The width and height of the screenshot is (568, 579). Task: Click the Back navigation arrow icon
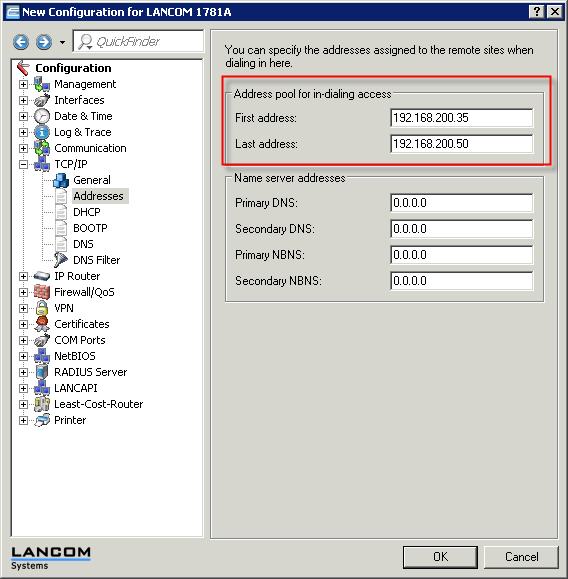pyautogui.click(x=21, y=42)
